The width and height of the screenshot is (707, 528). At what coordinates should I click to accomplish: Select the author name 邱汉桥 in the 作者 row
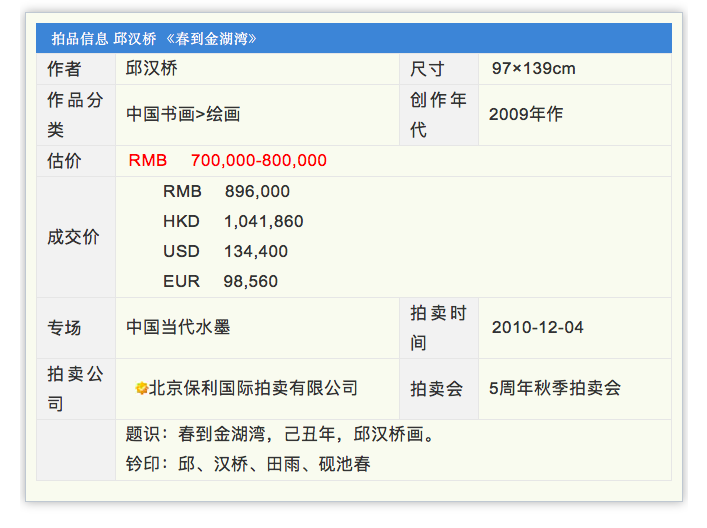[x=152, y=69]
